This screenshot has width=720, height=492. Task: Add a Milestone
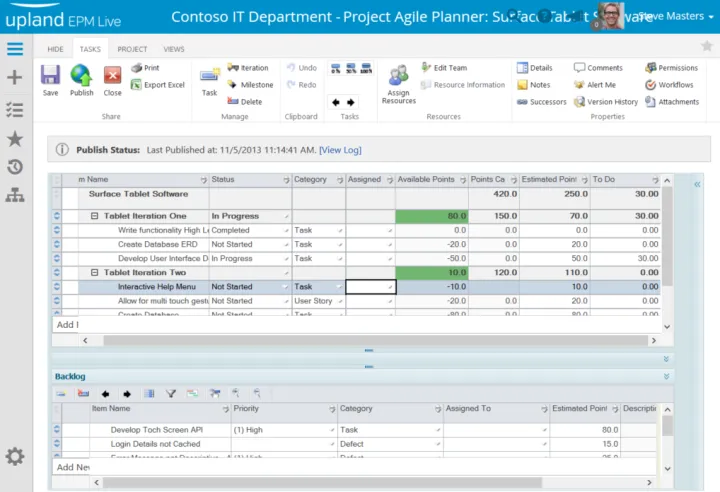point(250,85)
